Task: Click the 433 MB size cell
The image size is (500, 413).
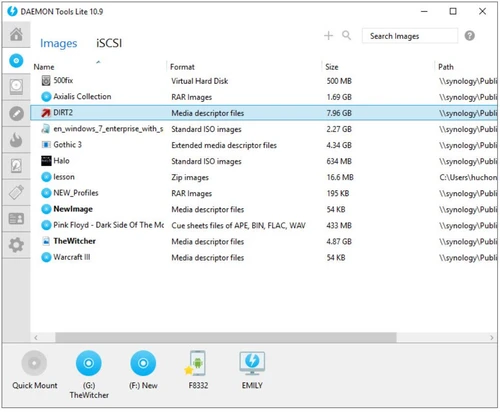Action: pyautogui.click(x=339, y=225)
